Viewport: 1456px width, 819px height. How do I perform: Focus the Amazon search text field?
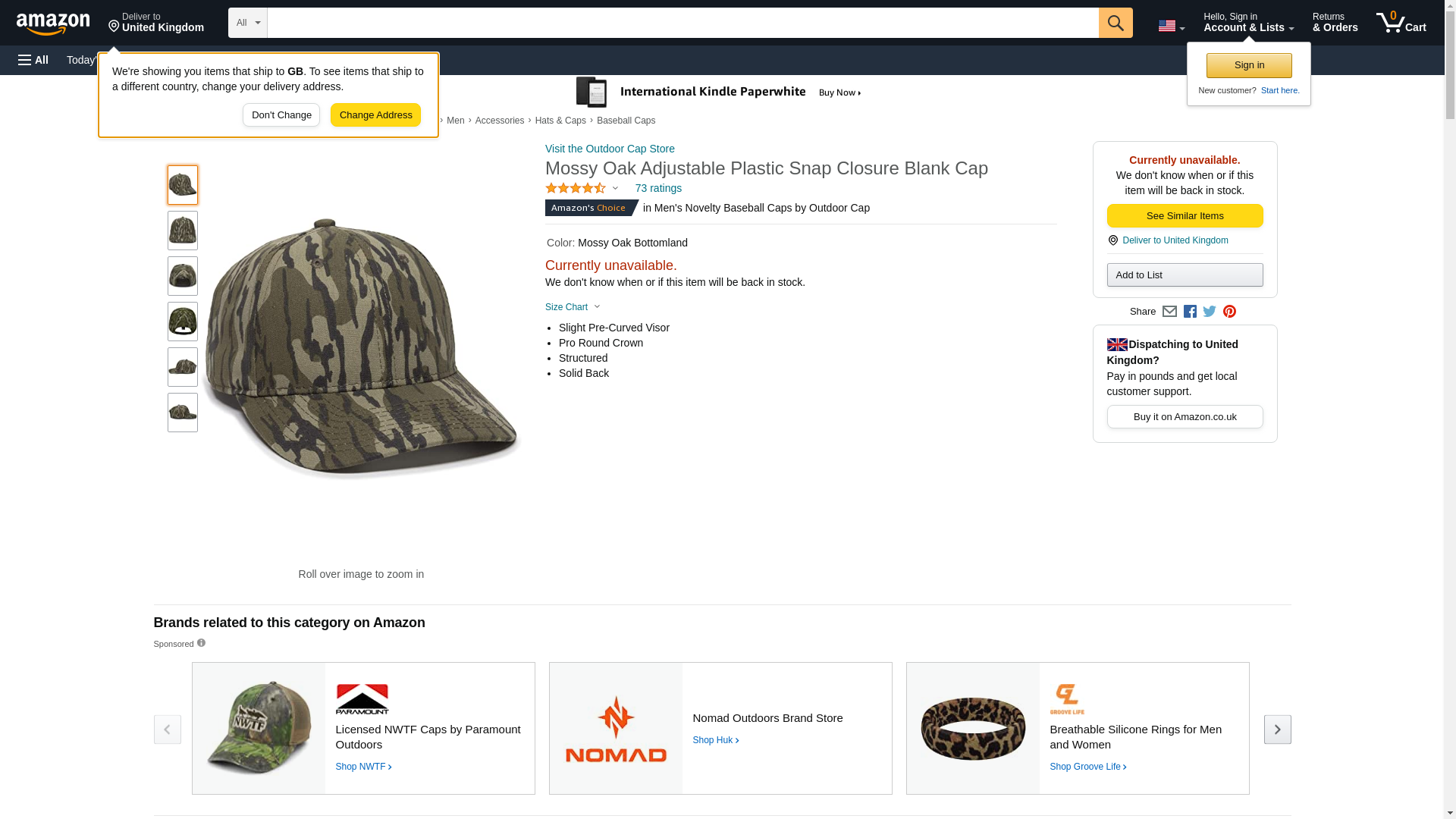point(682,23)
